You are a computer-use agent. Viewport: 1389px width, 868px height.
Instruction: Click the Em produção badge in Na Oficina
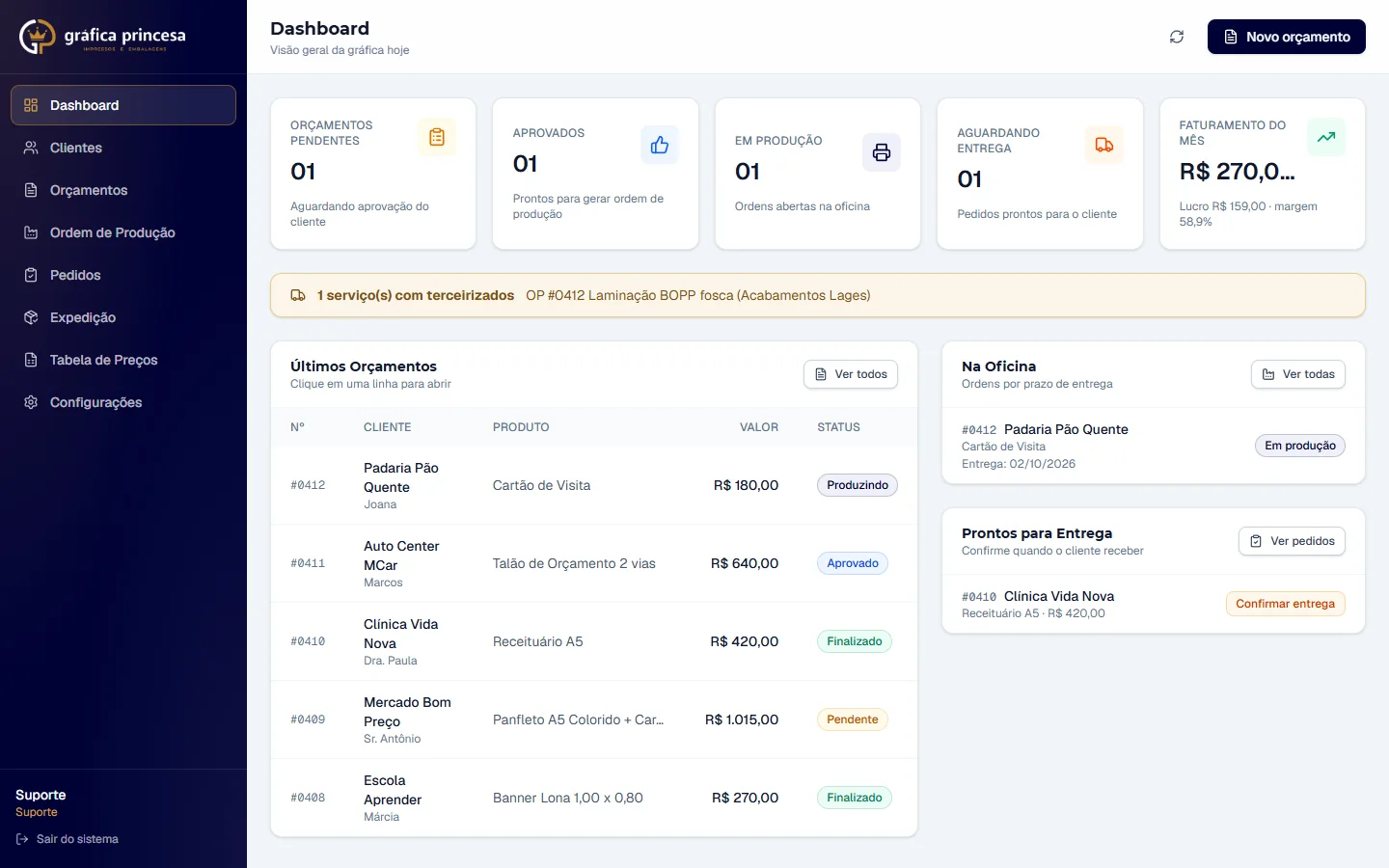click(1300, 446)
